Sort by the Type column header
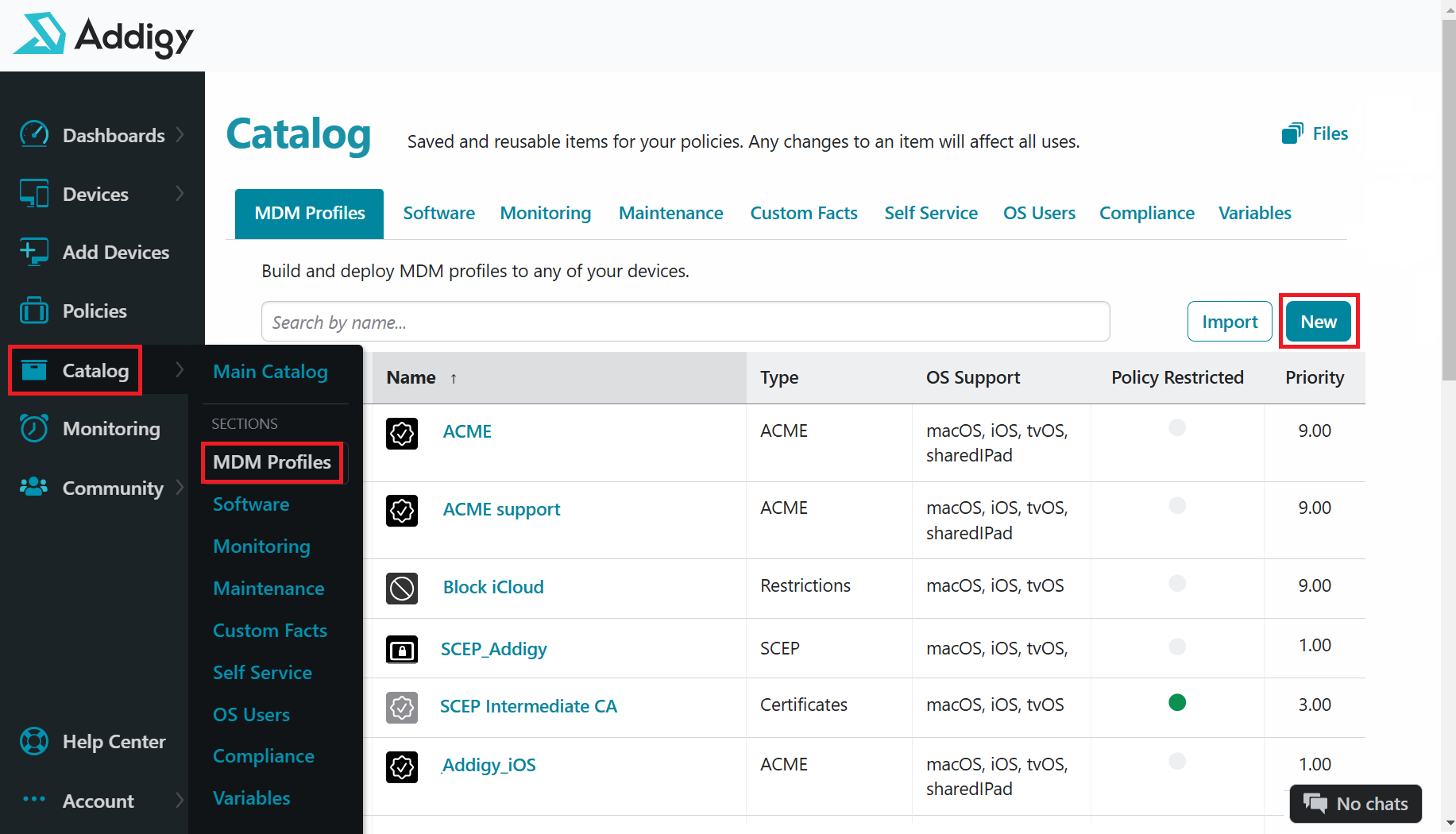 point(779,377)
